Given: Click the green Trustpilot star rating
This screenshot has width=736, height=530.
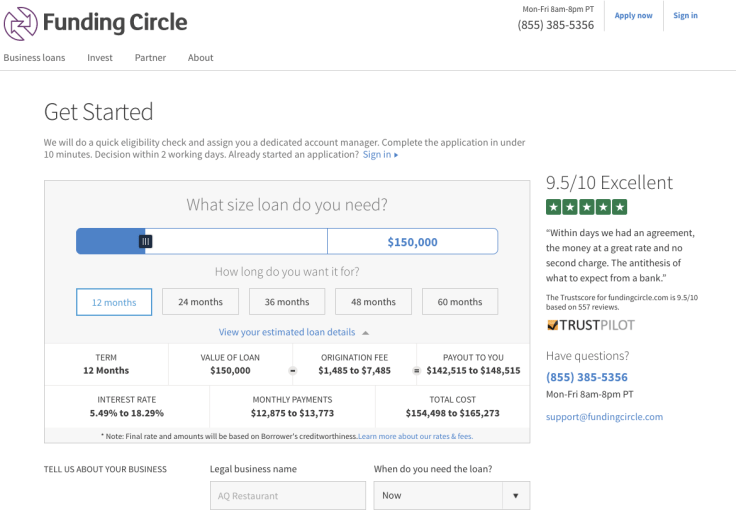Looking at the screenshot, I should [x=586, y=207].
